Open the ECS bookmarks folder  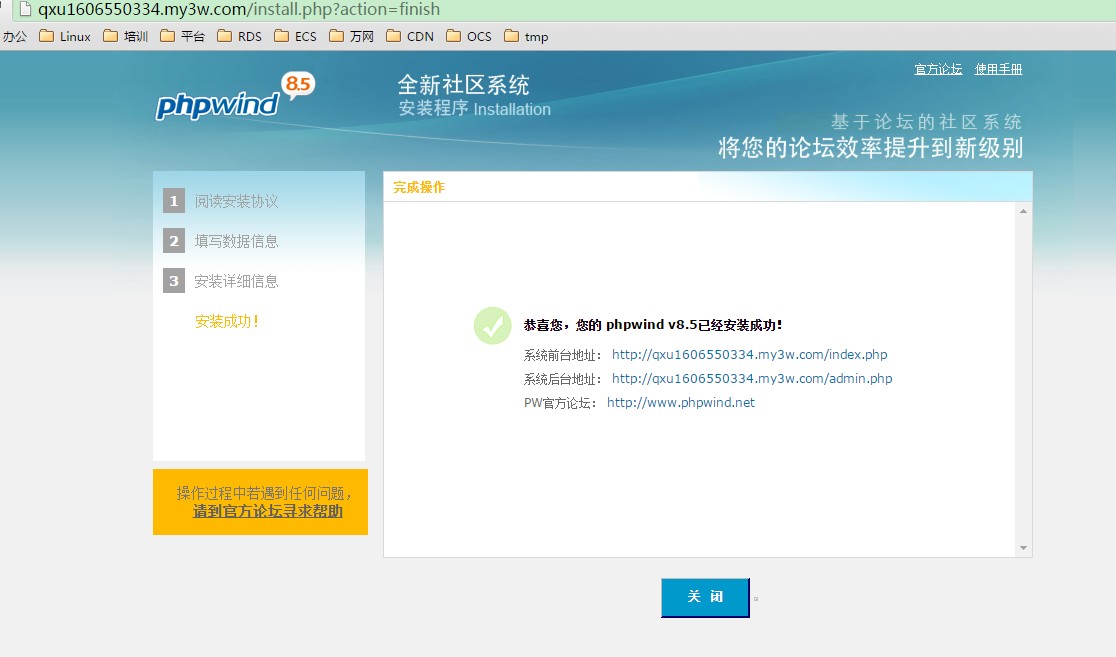295,36
